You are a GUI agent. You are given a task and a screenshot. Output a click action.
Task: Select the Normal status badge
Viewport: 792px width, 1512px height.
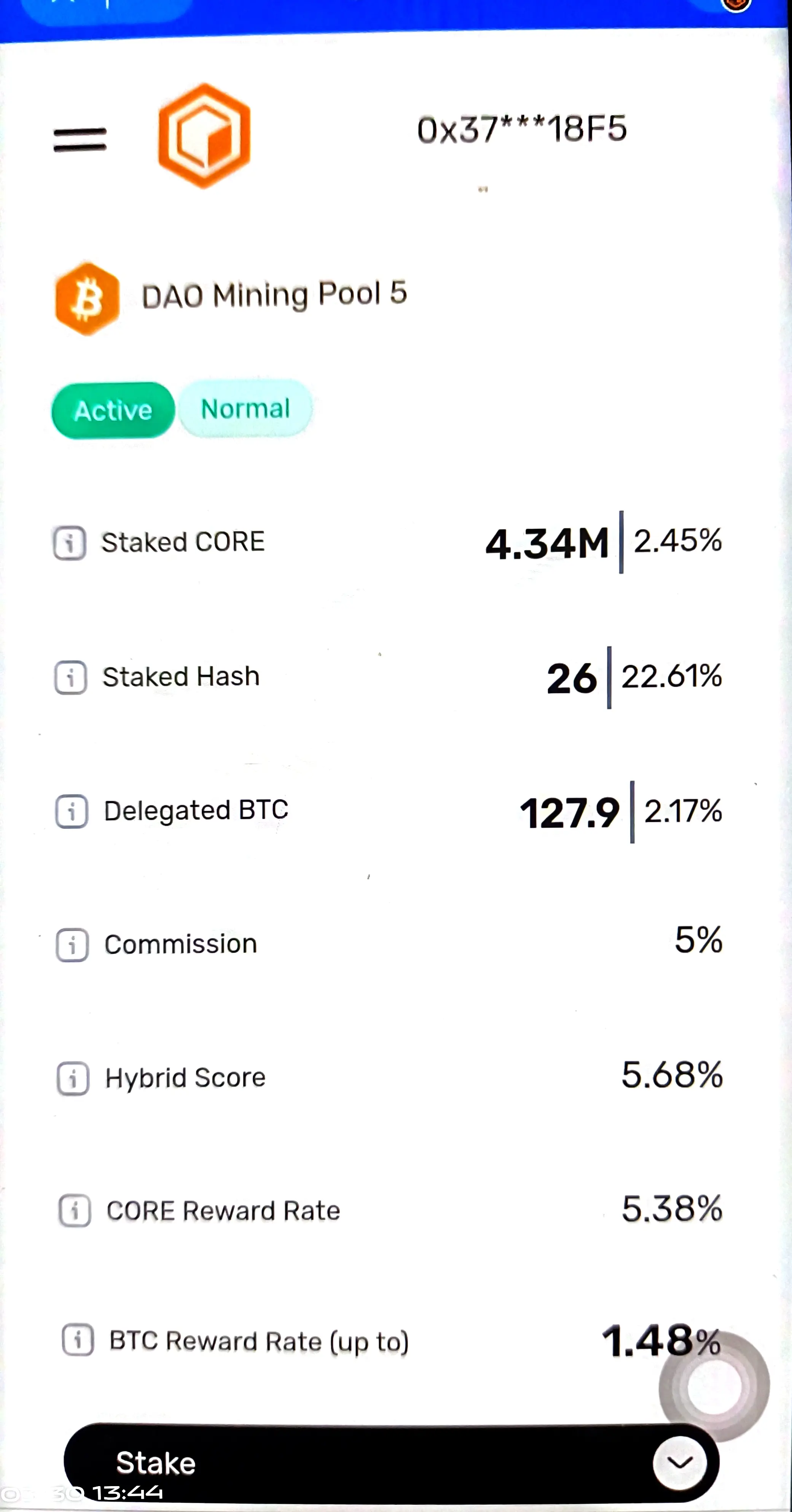pyautogui.click(x=245, y=409)
